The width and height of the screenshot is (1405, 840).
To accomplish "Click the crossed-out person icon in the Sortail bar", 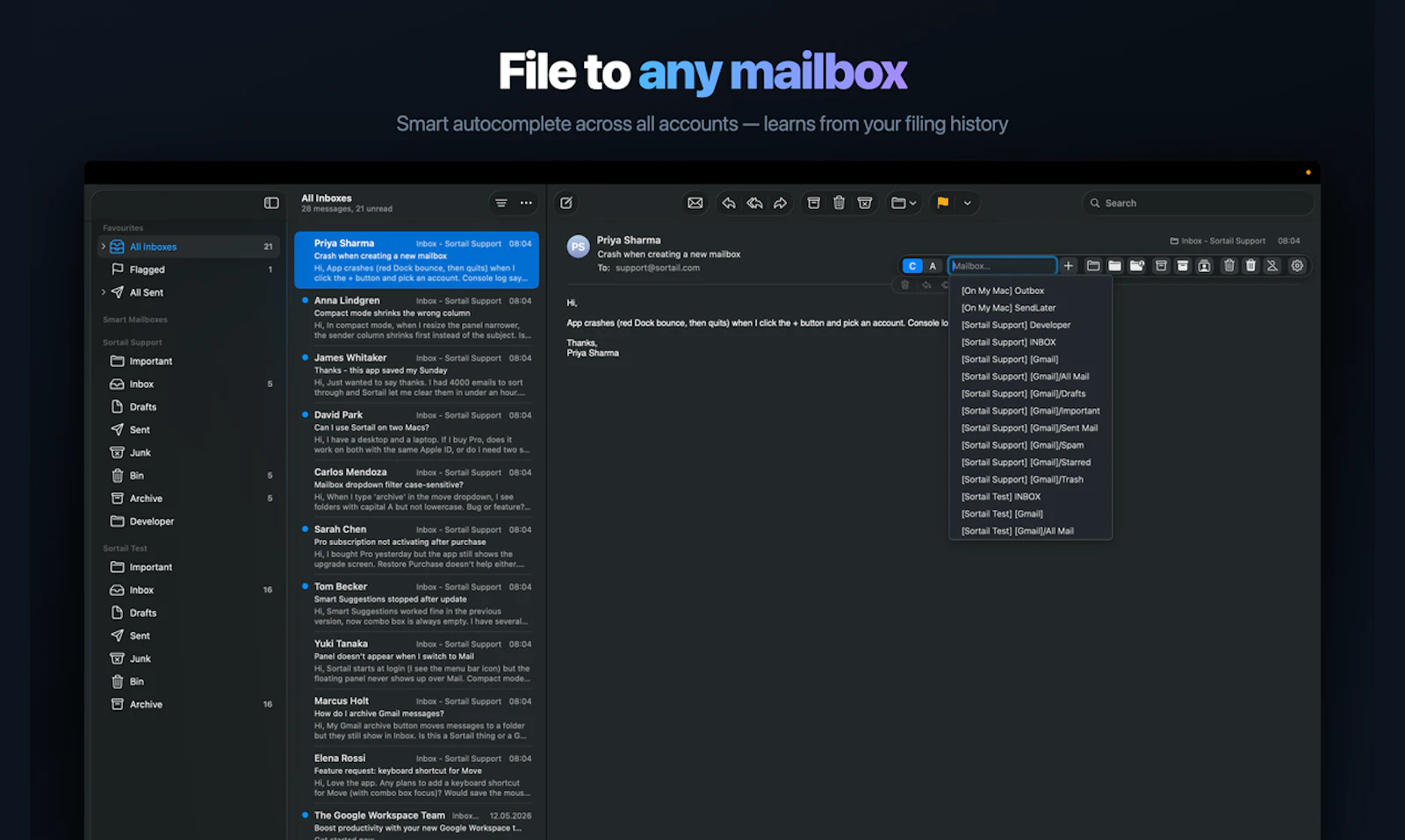I will click(1272, 266).
